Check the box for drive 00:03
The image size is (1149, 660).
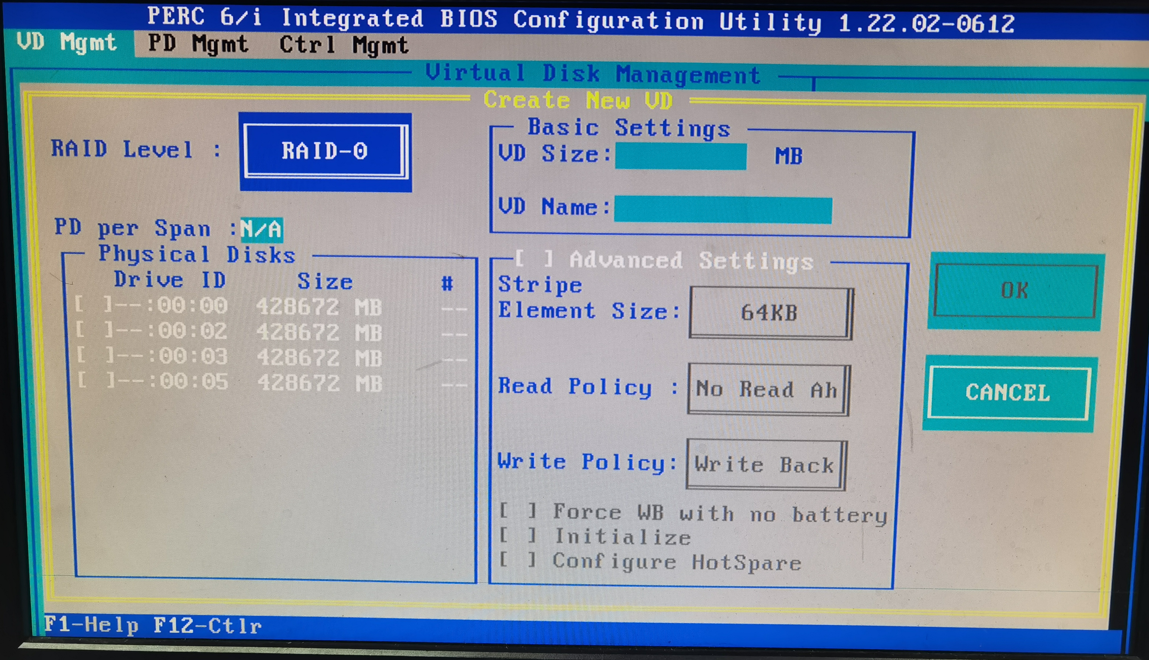(x=94, y=356)
